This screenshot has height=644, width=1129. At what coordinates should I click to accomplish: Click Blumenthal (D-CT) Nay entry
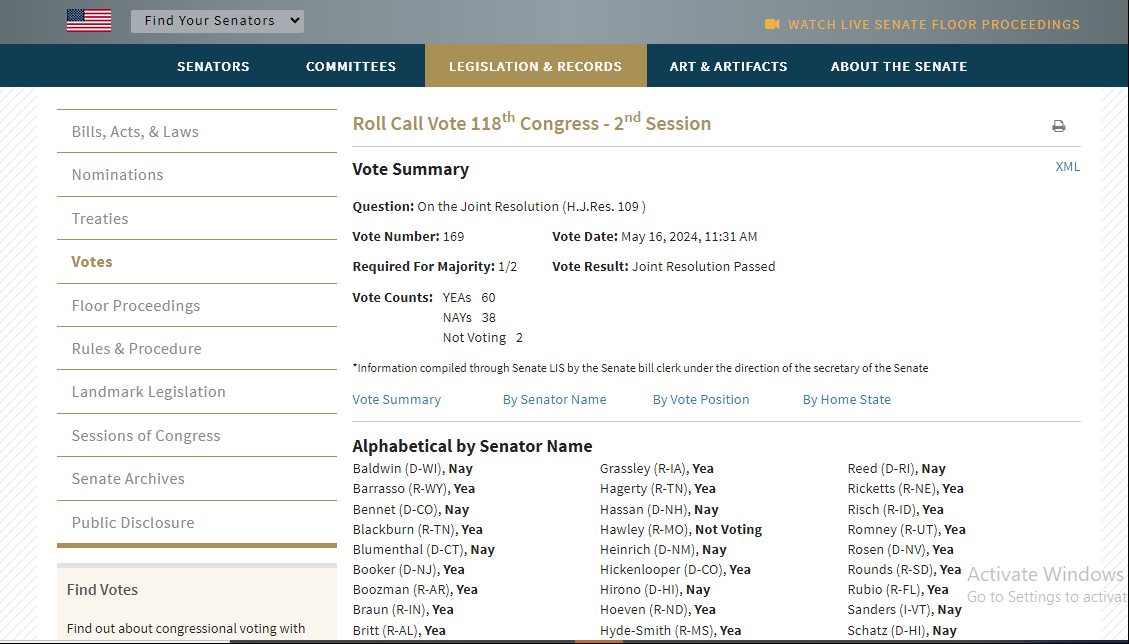click(x=423, y=550)
